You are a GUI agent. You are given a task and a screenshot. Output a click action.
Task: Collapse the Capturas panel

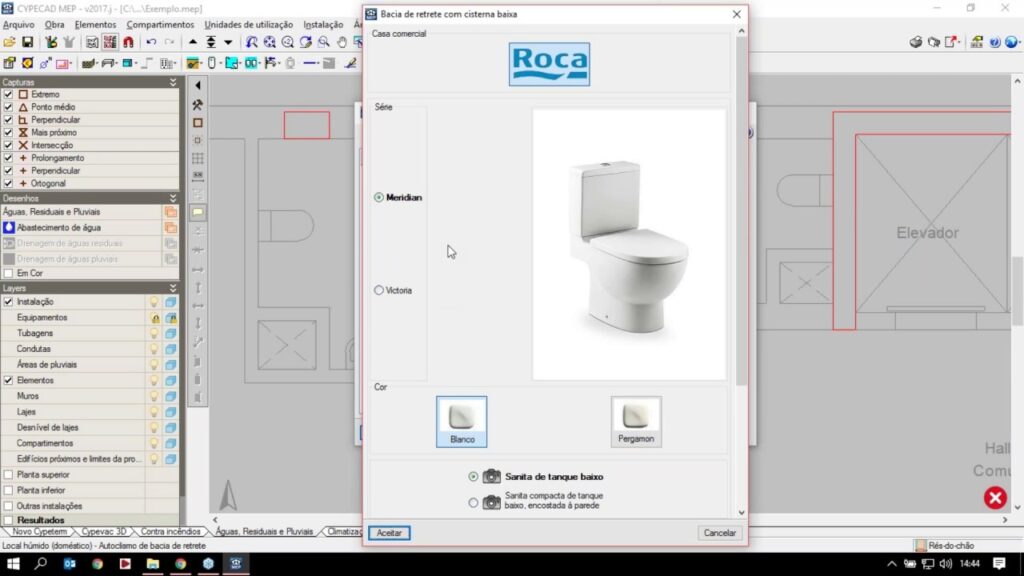click(173, 82)
